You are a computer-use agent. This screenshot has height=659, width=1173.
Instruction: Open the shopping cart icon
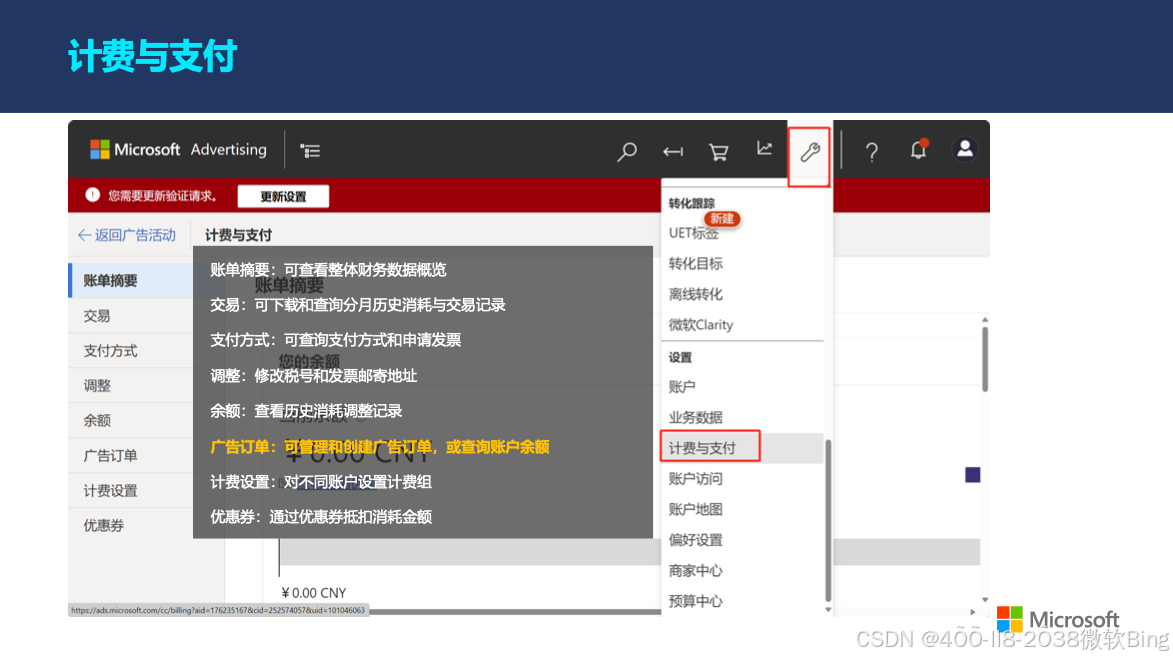[x=718, y=152]
